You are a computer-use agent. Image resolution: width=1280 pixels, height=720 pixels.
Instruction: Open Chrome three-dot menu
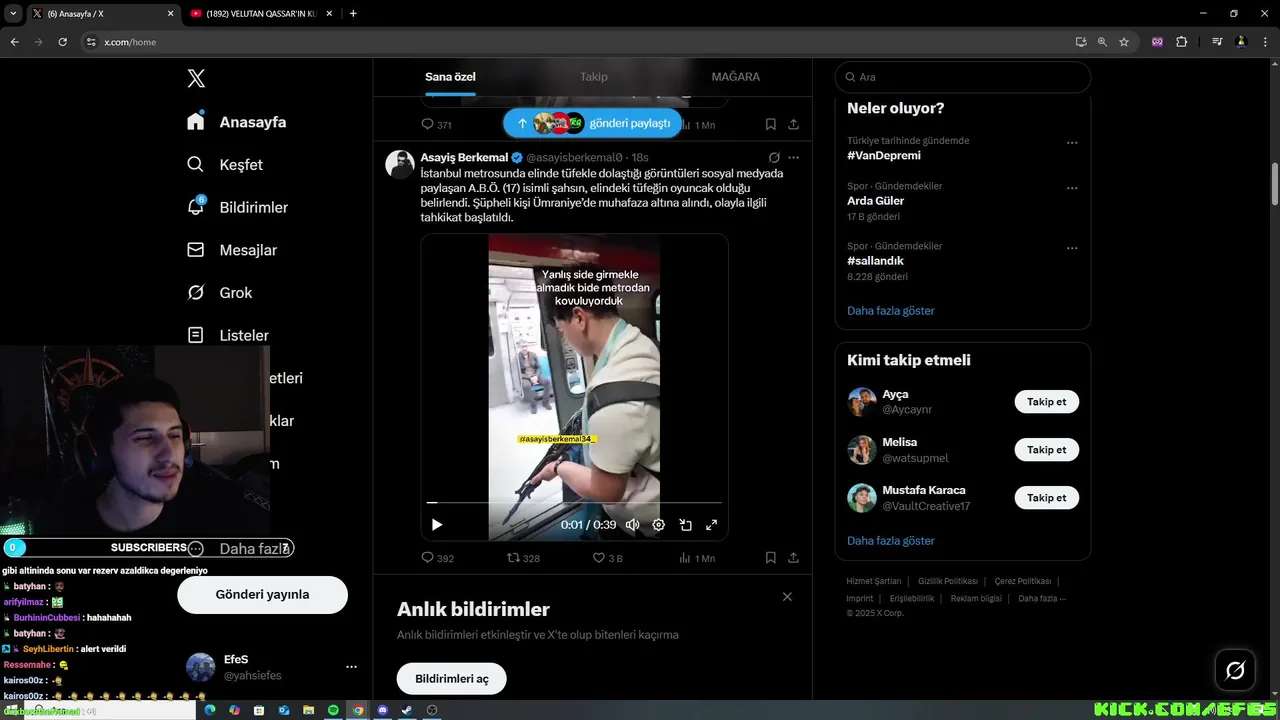1265,42
